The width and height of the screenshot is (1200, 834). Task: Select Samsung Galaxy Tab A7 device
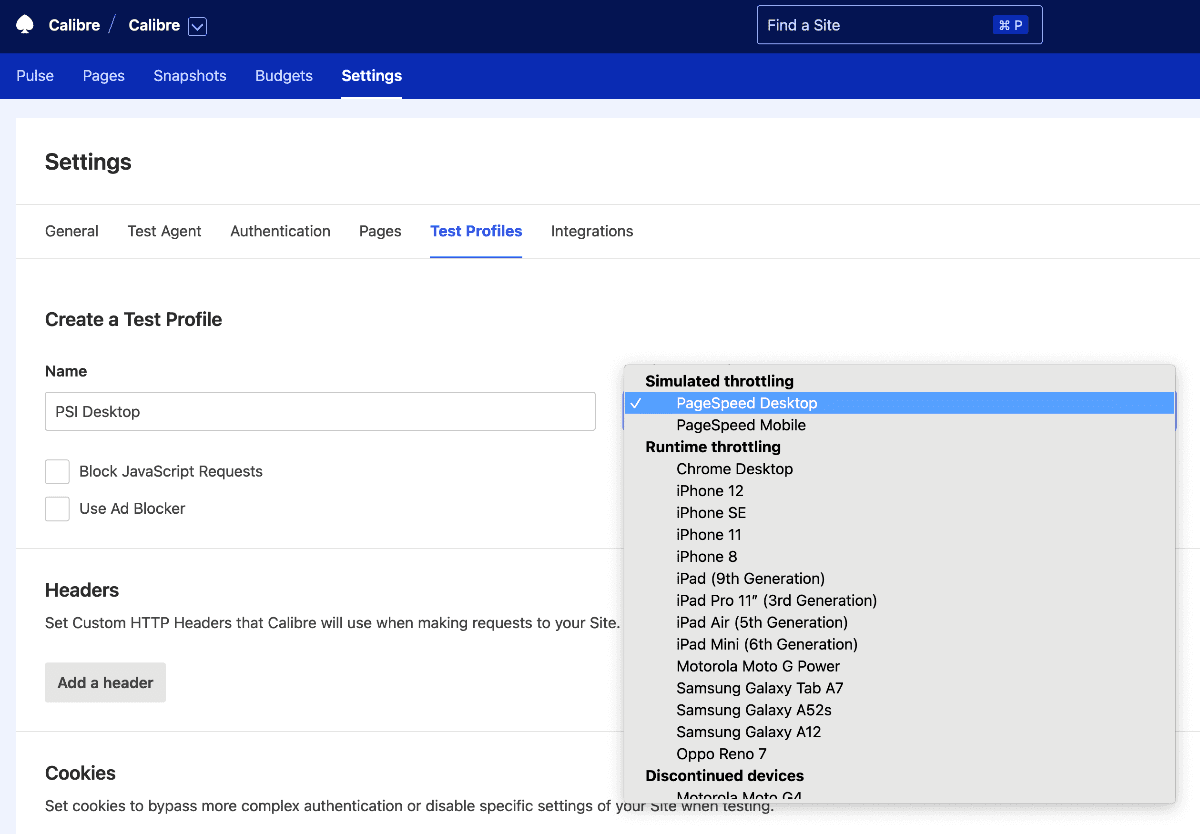coord(760,688)
